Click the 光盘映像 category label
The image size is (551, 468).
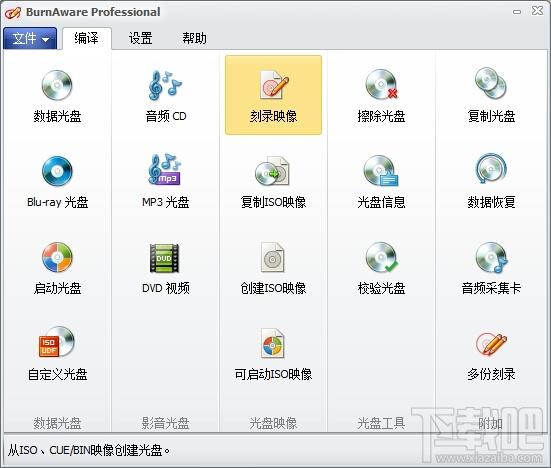point(273,423)
